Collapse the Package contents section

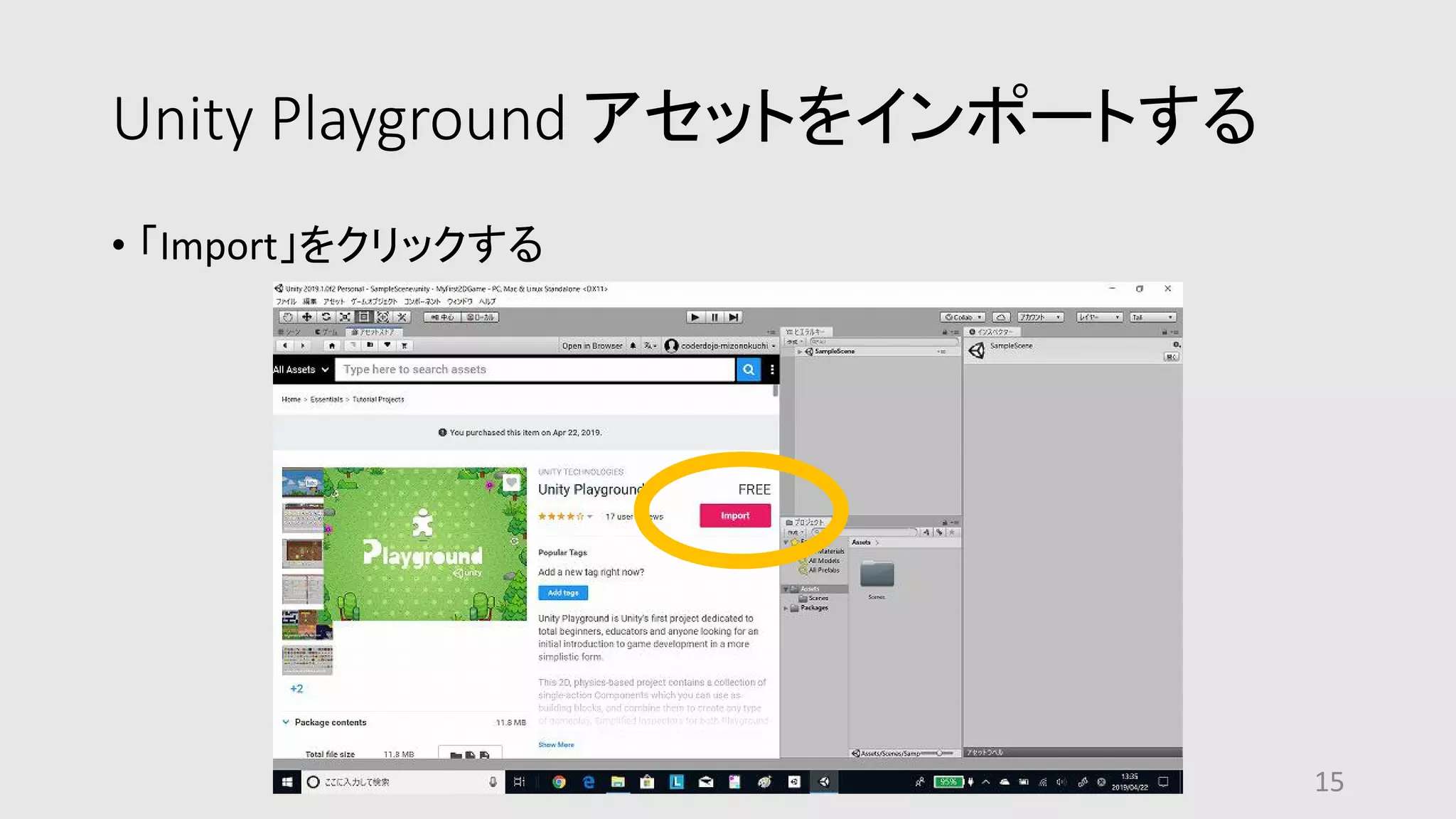[286, 722]
